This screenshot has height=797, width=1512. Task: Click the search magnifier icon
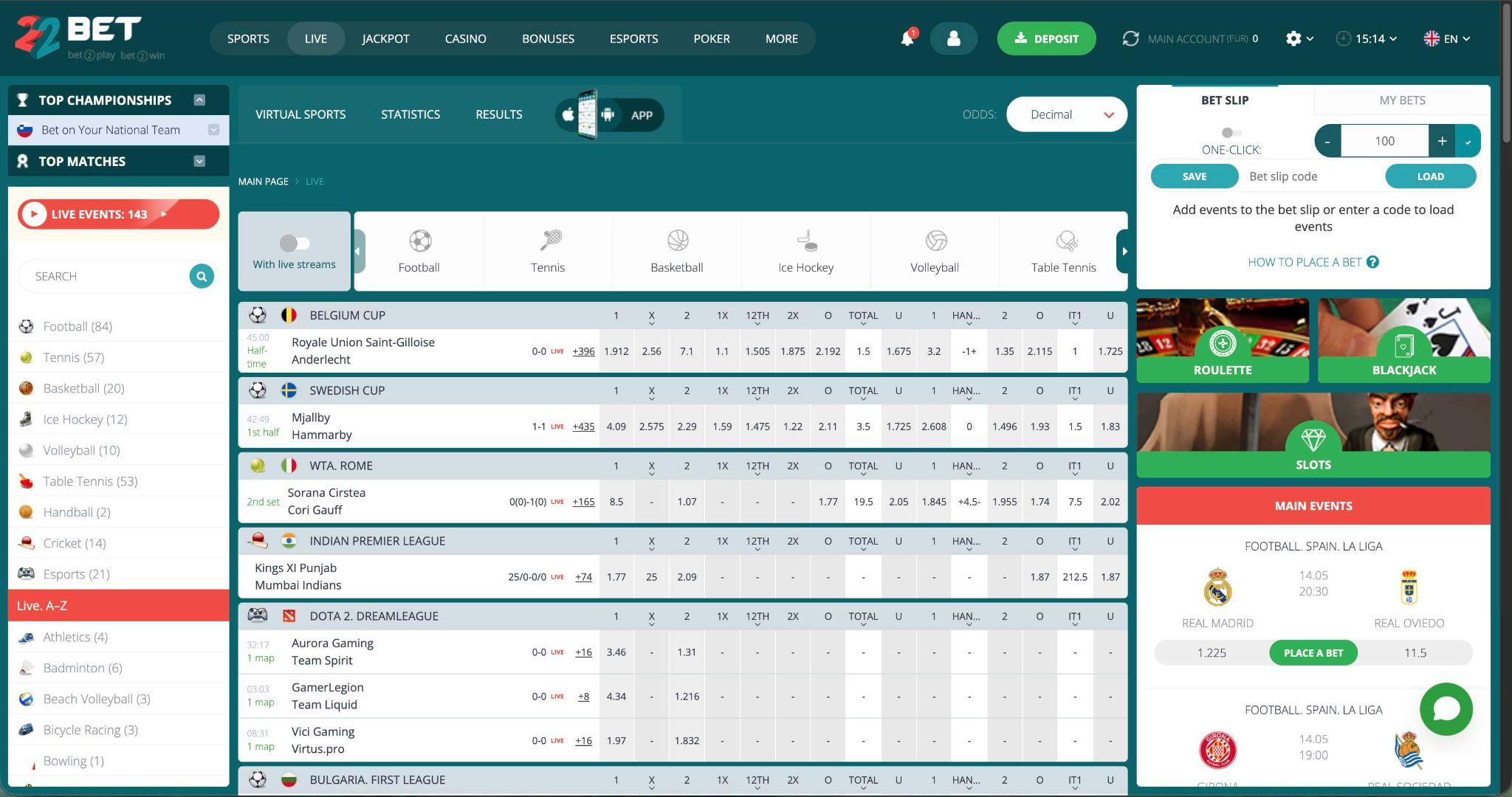point(202,276)
